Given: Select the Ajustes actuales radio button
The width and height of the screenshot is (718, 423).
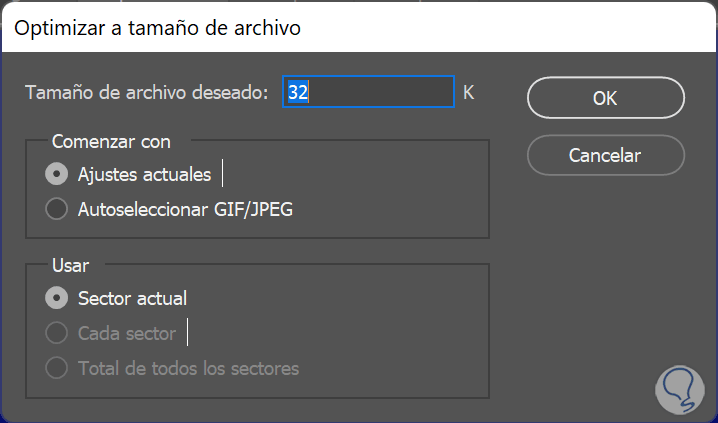Looking at the screenshot, I should coord(58,174).
